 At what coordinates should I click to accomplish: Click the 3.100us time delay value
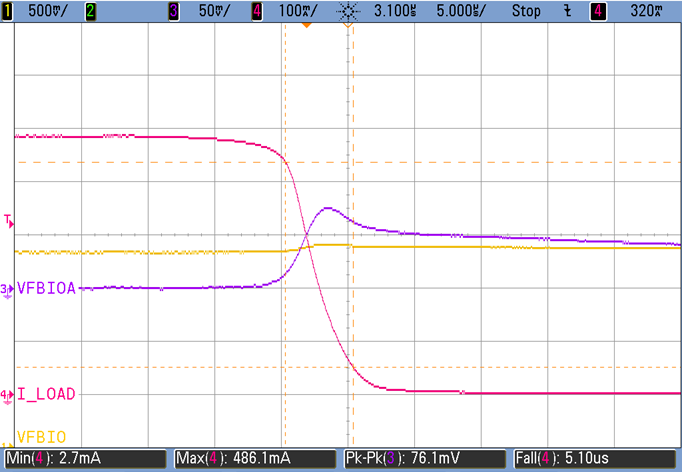coord(395,11)
